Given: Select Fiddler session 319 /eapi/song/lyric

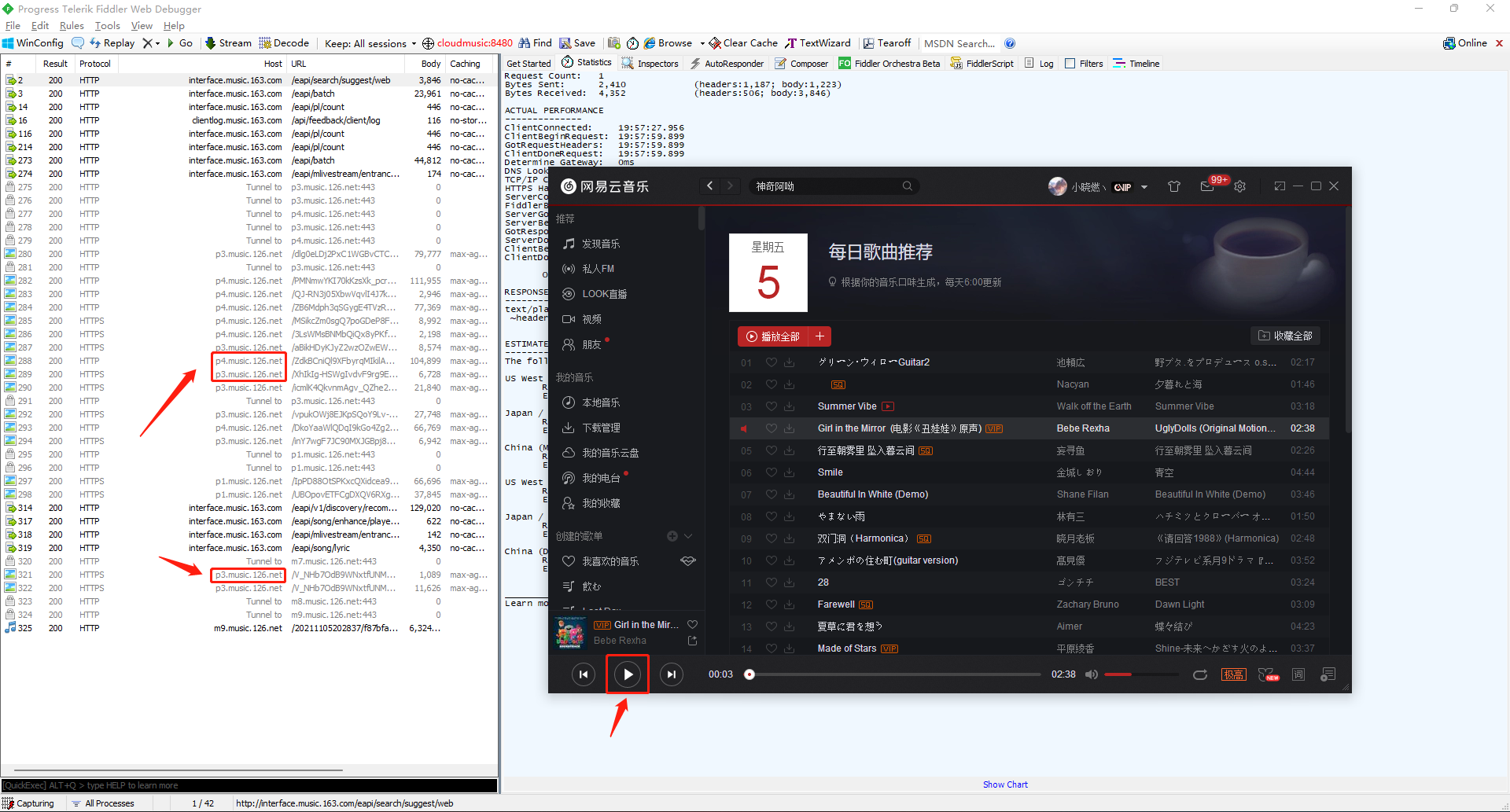Looking at the screenshot, I should point(248,548).
